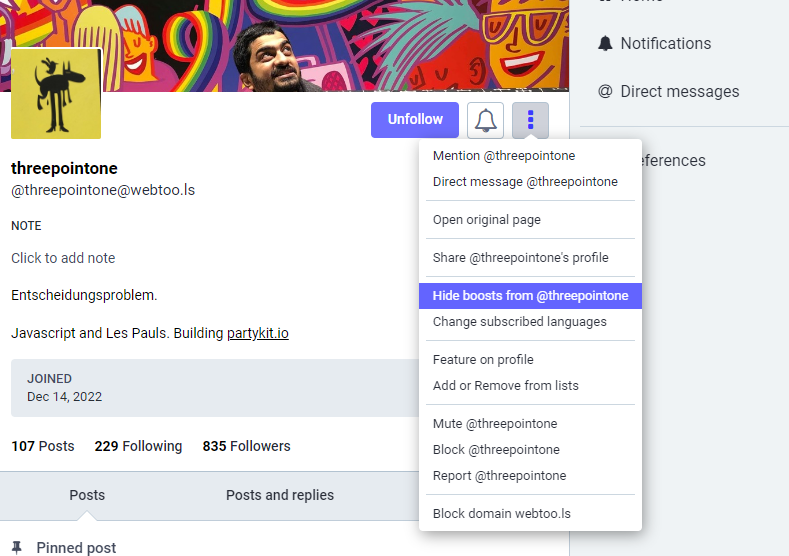Select Mention @threepointone menu entry

pos(530,155)
